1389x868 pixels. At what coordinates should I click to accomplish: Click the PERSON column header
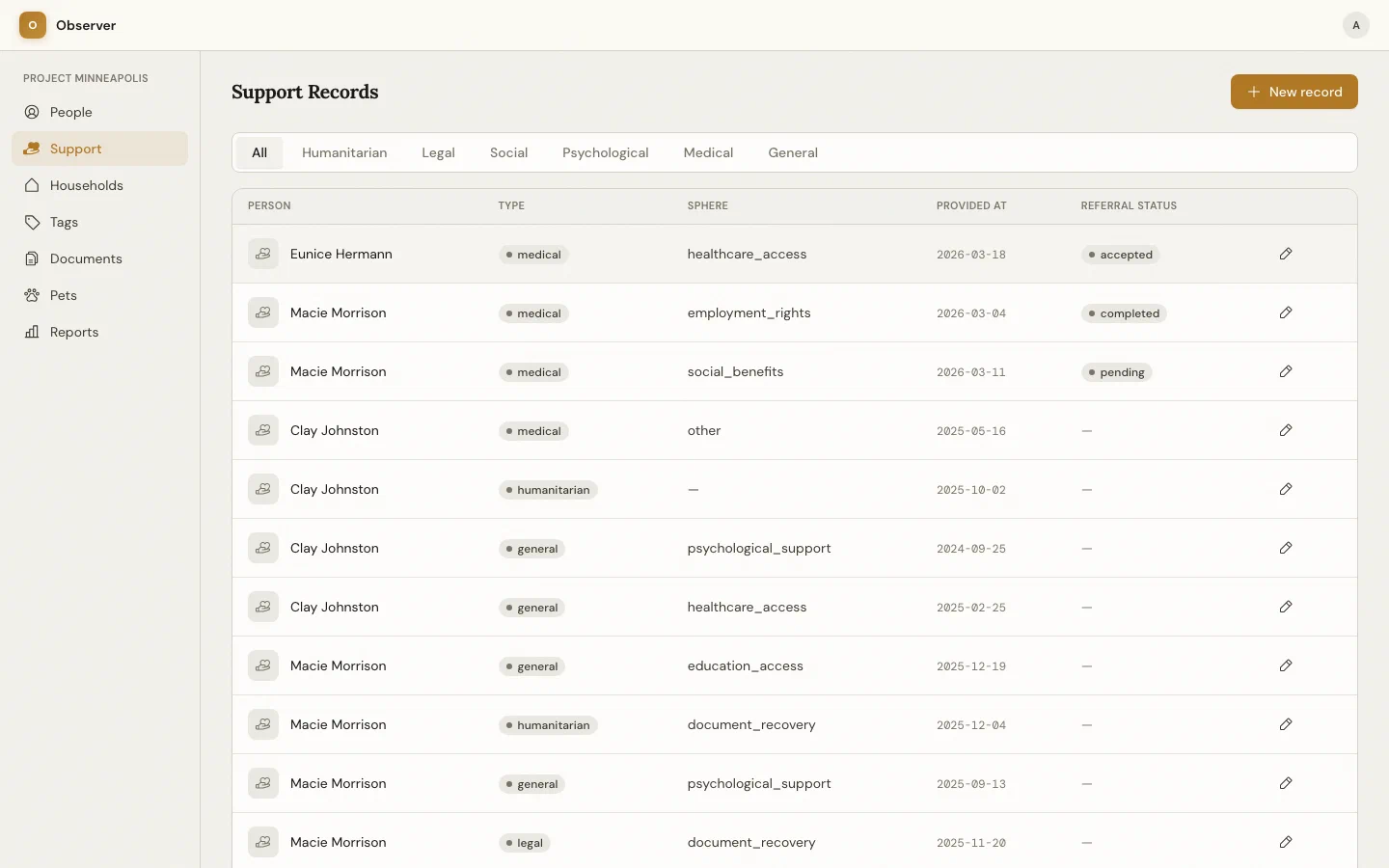click(270, 205)
